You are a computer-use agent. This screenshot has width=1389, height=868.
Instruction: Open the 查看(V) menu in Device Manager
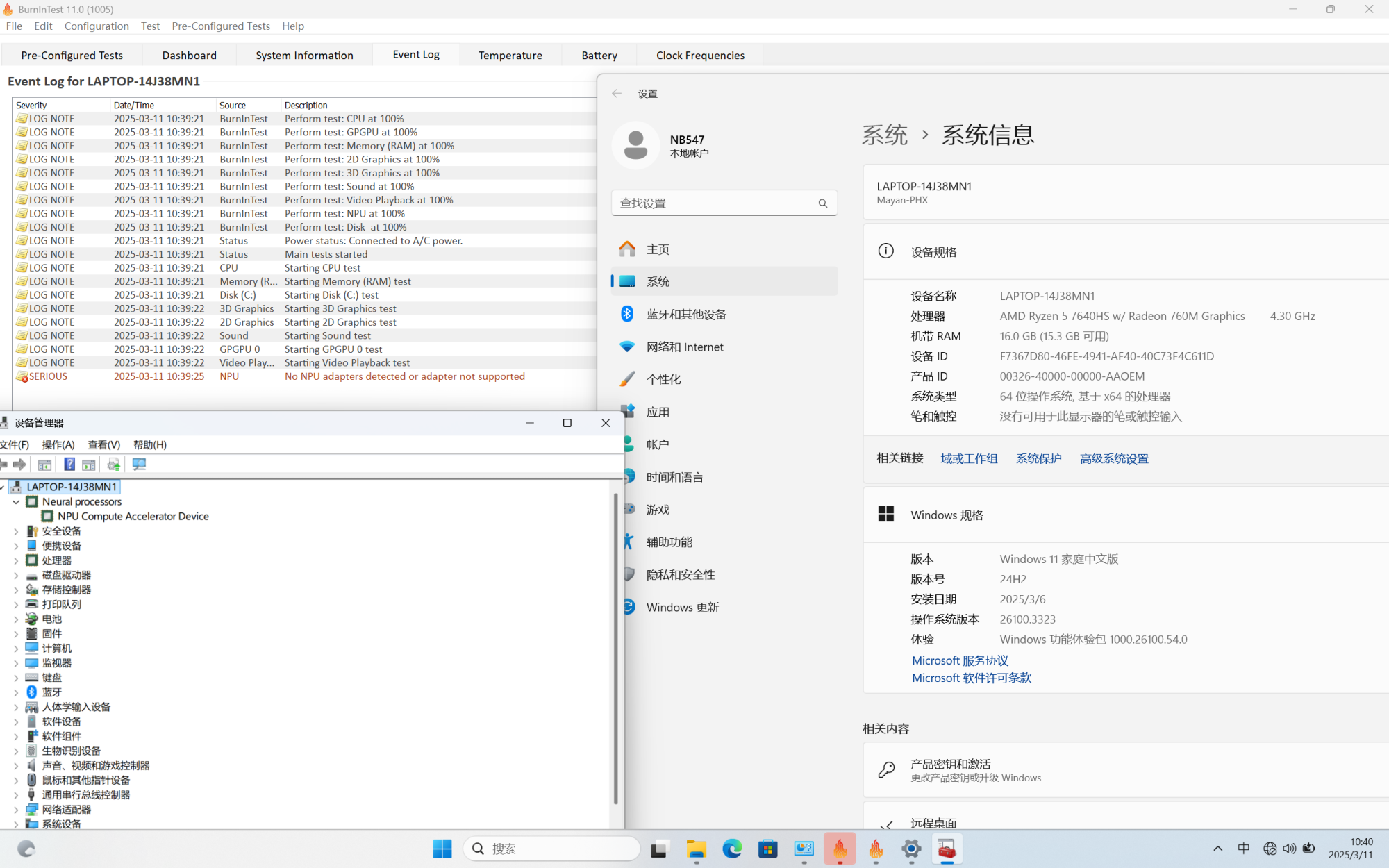(x=104, y=445)
